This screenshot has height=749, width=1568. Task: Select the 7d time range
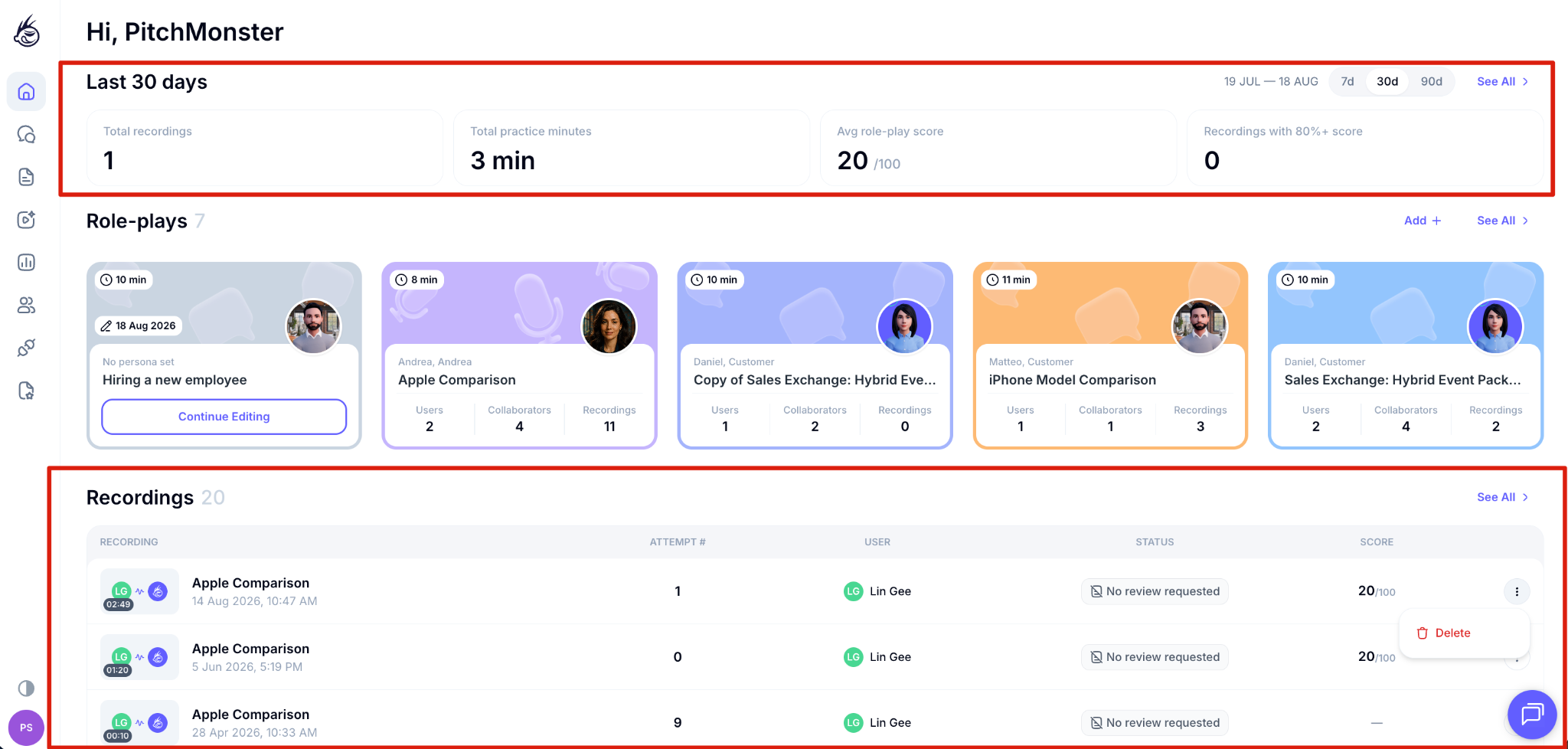click(x=1347, y=81)
